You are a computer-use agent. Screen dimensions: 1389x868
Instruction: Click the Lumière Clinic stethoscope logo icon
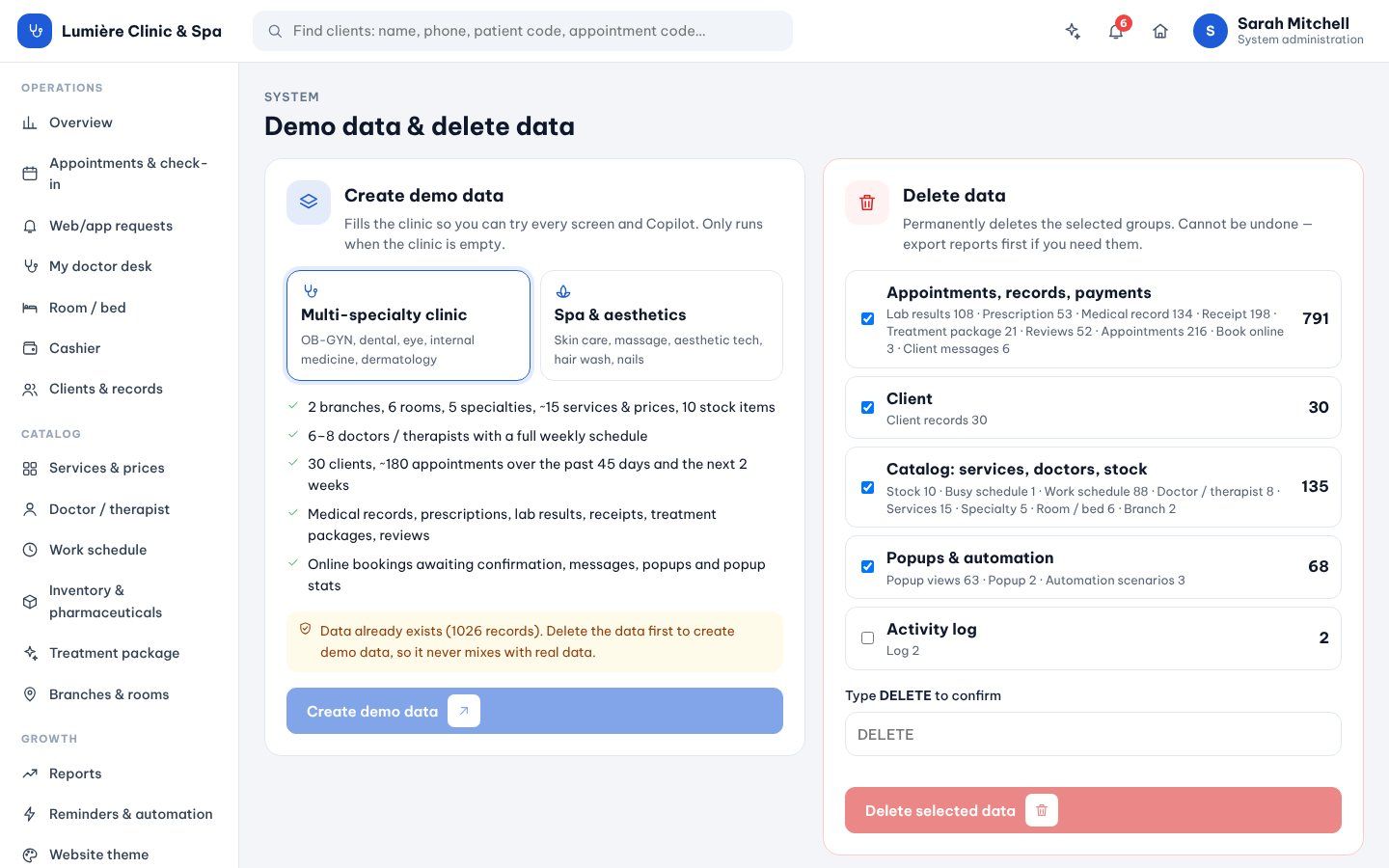[x=35, y=31]
